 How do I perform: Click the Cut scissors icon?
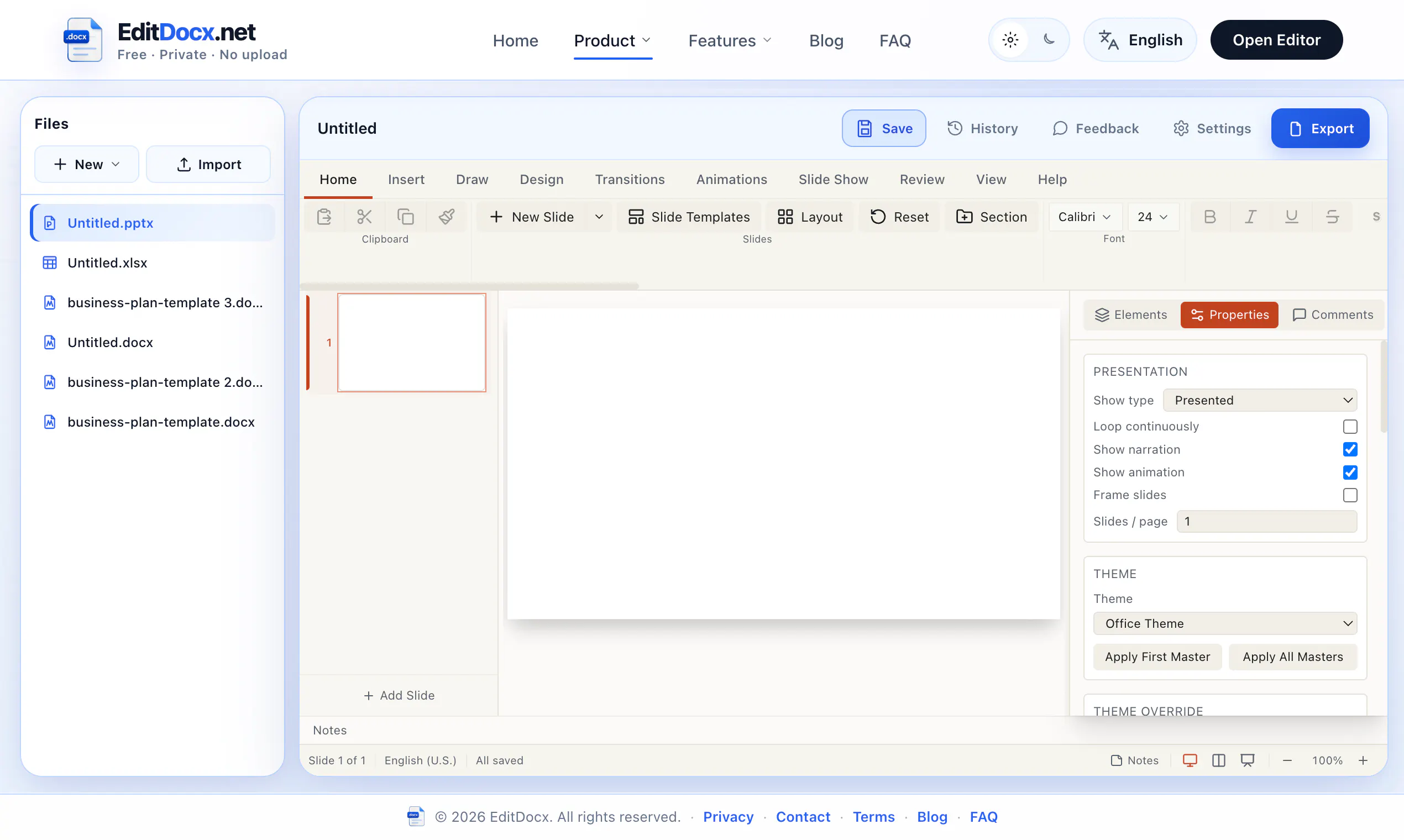point(364,217)
